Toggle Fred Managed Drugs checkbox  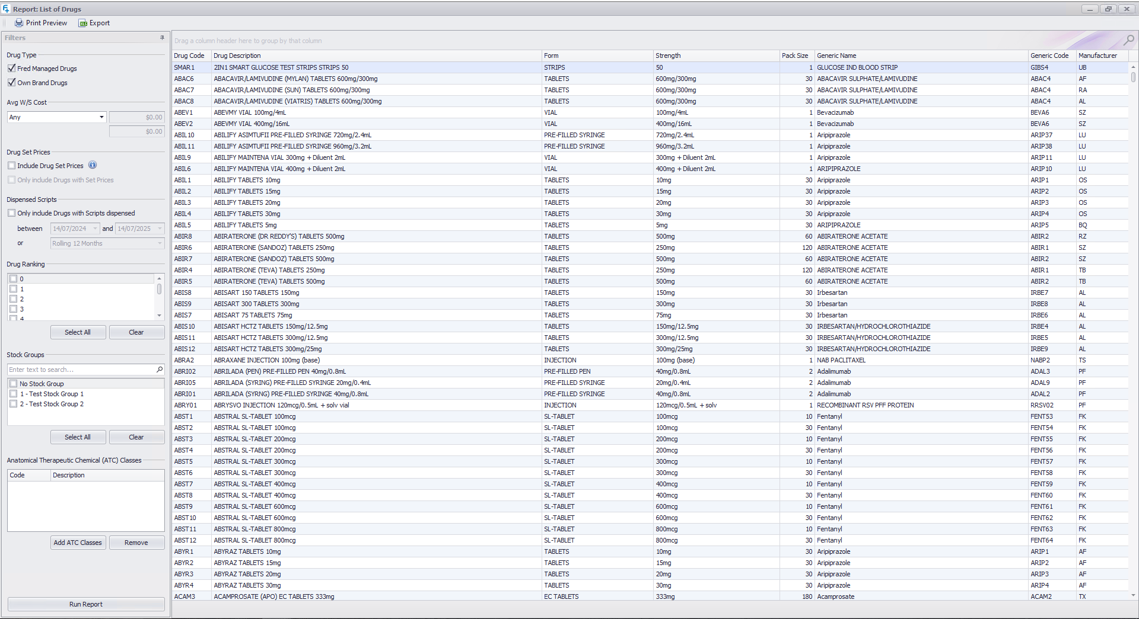point(12,68)
